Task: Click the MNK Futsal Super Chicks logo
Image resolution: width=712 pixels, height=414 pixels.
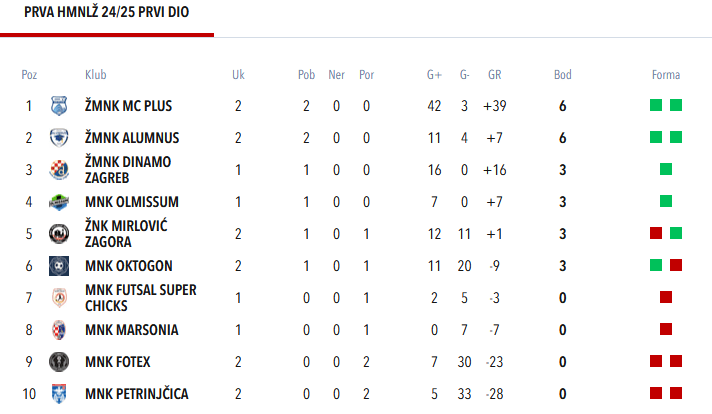Action: pos(59,298)
